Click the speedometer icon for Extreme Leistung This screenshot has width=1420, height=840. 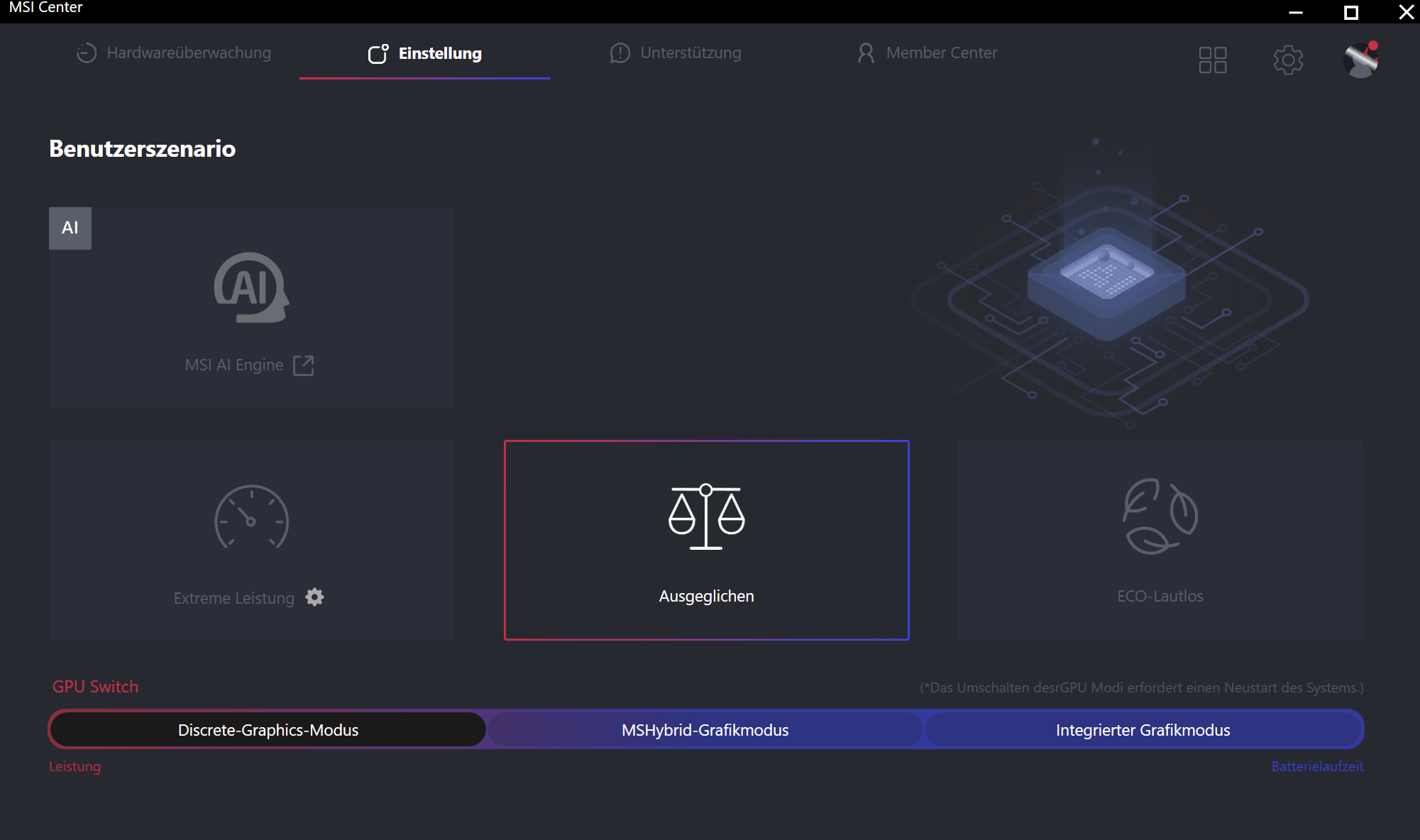click(x=251, y=517)
